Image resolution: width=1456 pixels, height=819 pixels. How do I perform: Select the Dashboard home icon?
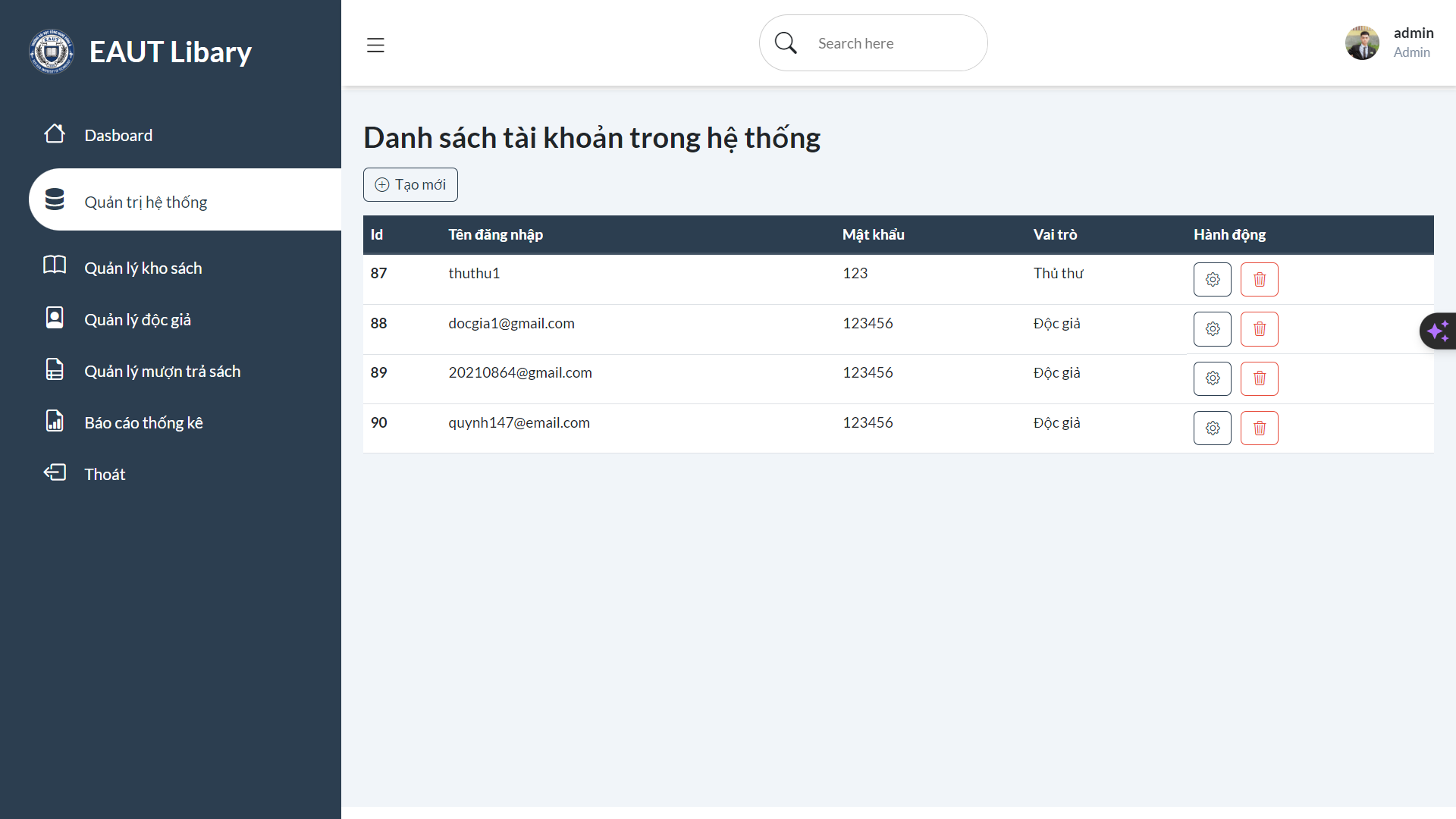coord(55,133)
